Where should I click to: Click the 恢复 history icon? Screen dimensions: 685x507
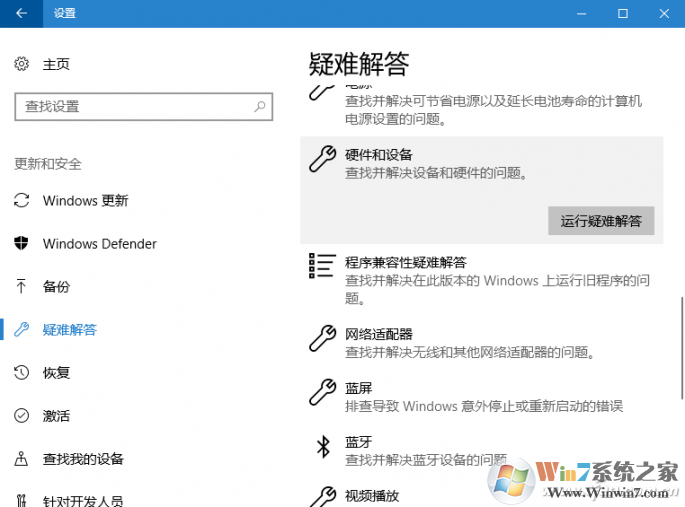click(x=22, y=372)
